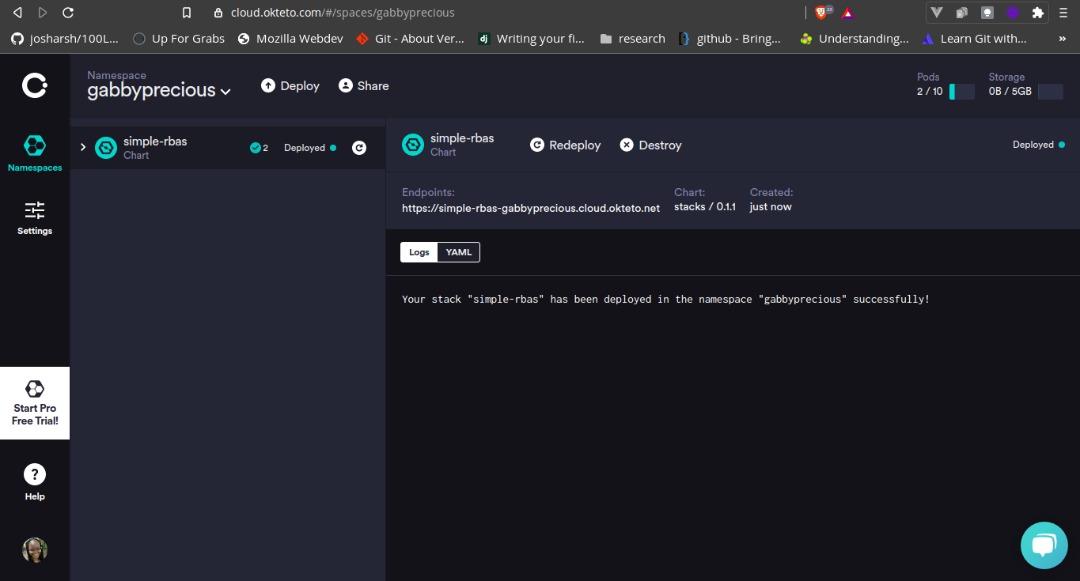Open Mozilla Webdev bookmark
Screen dimensions: 1080x581
pos(290,39)
